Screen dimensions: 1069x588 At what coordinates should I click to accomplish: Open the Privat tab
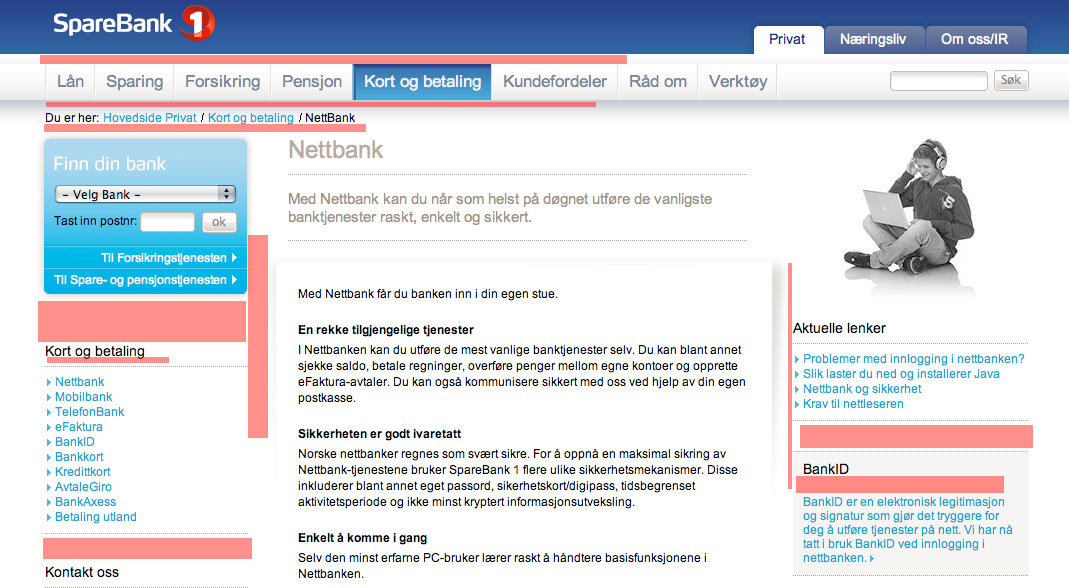[787, 40]
